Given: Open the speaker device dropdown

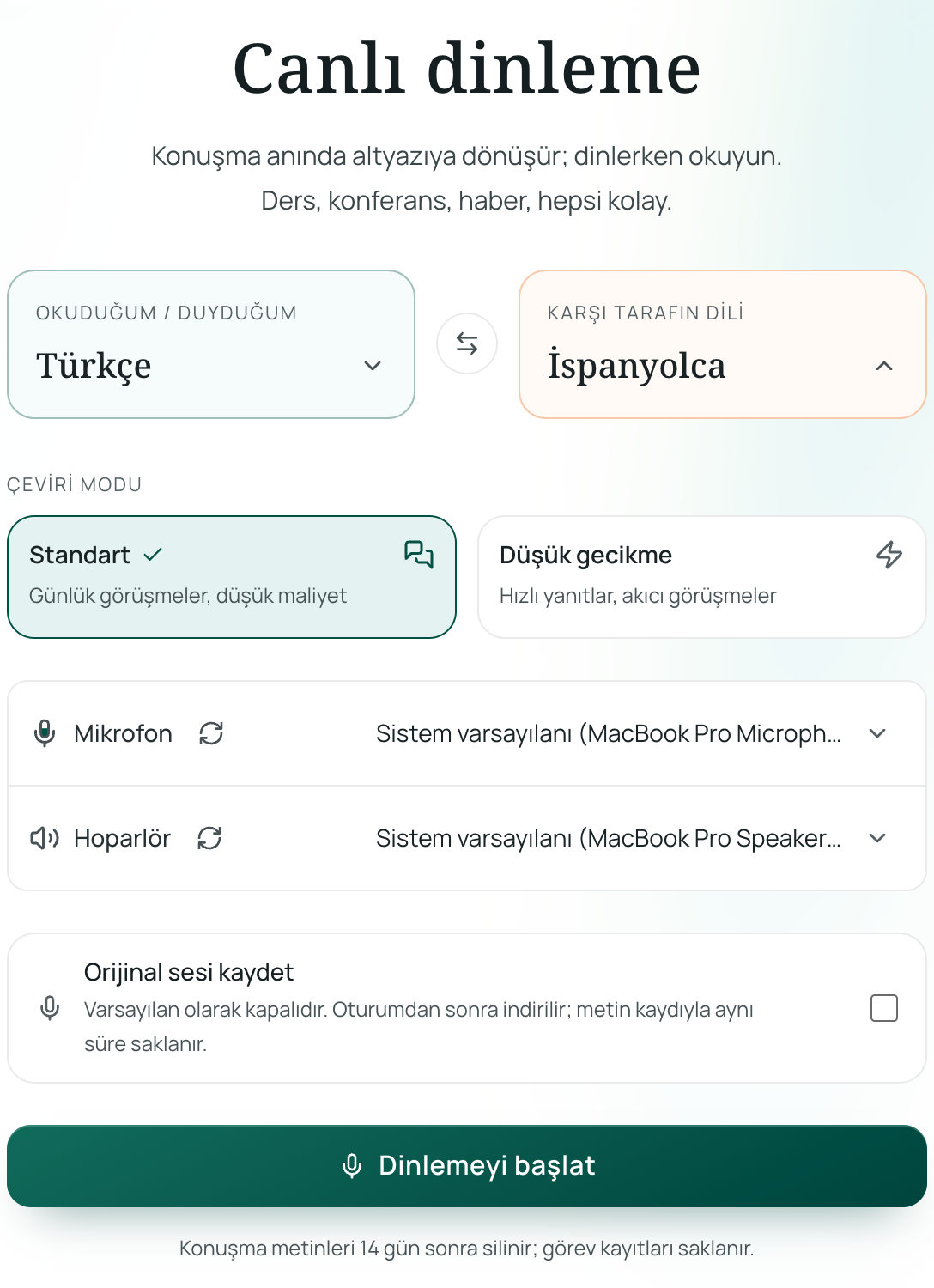Looking at the screenshot, I should point(631,838).
